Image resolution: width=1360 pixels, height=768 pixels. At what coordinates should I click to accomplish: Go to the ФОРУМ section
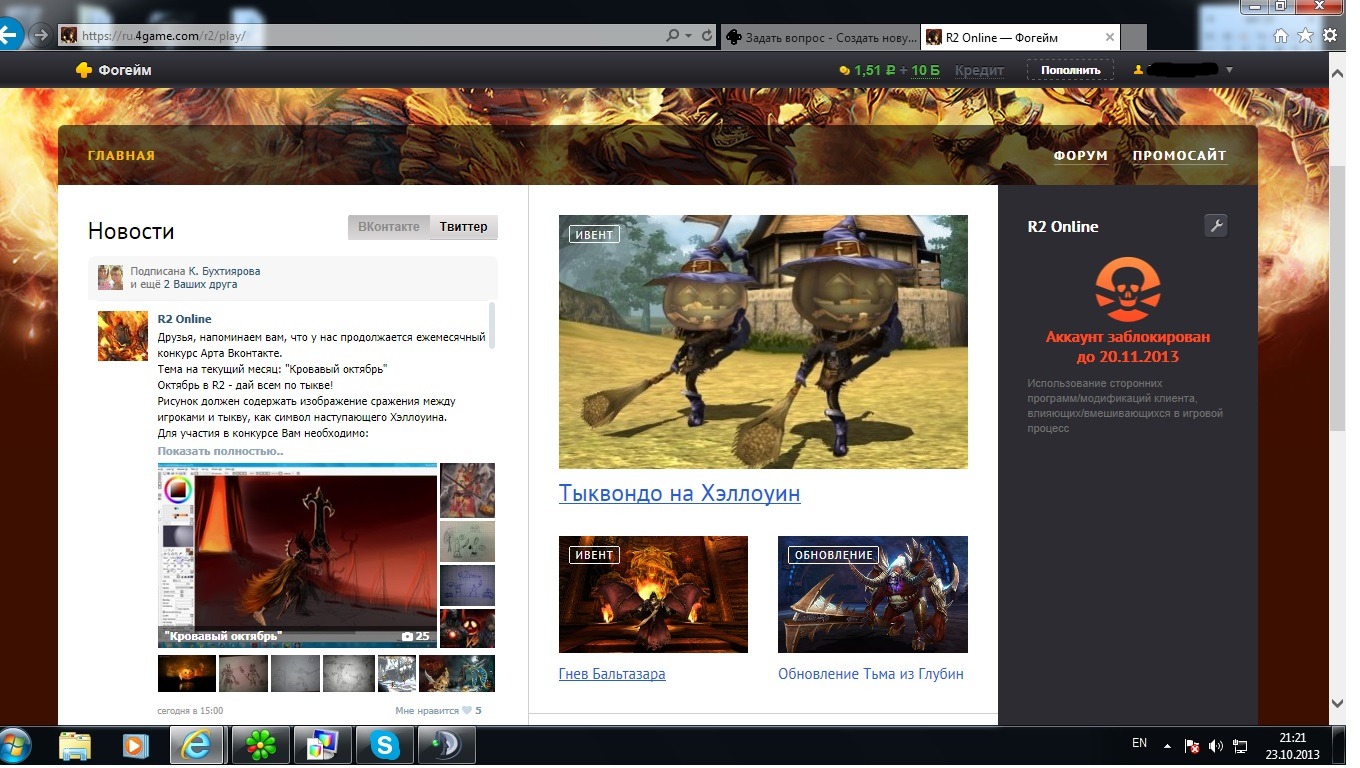[1080, 156]
